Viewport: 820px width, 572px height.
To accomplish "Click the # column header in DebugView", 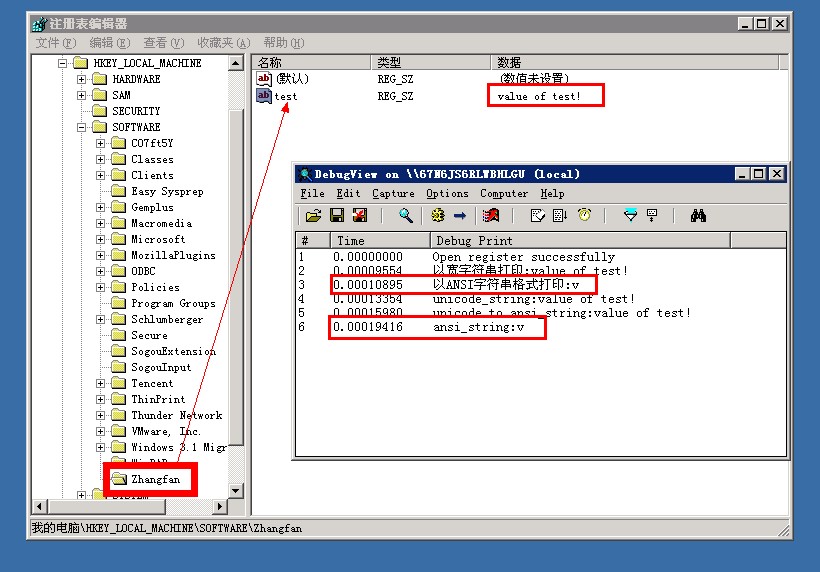I will pyautogui.click(x=313, y=241).
